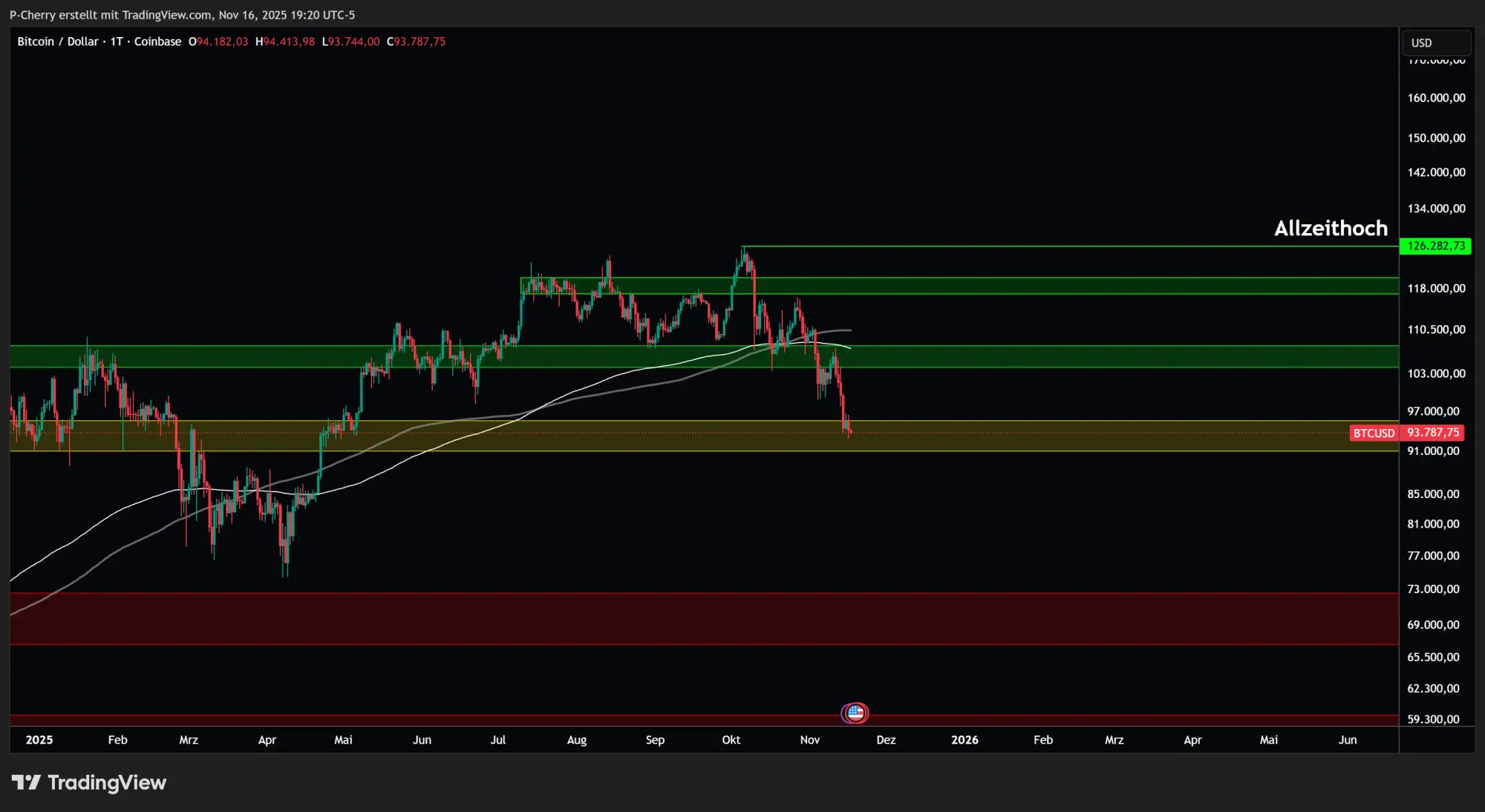This screenshot has height=812, width=1485.
Task: Click the US flag economic event icon
Action: [x=855, y=713]
